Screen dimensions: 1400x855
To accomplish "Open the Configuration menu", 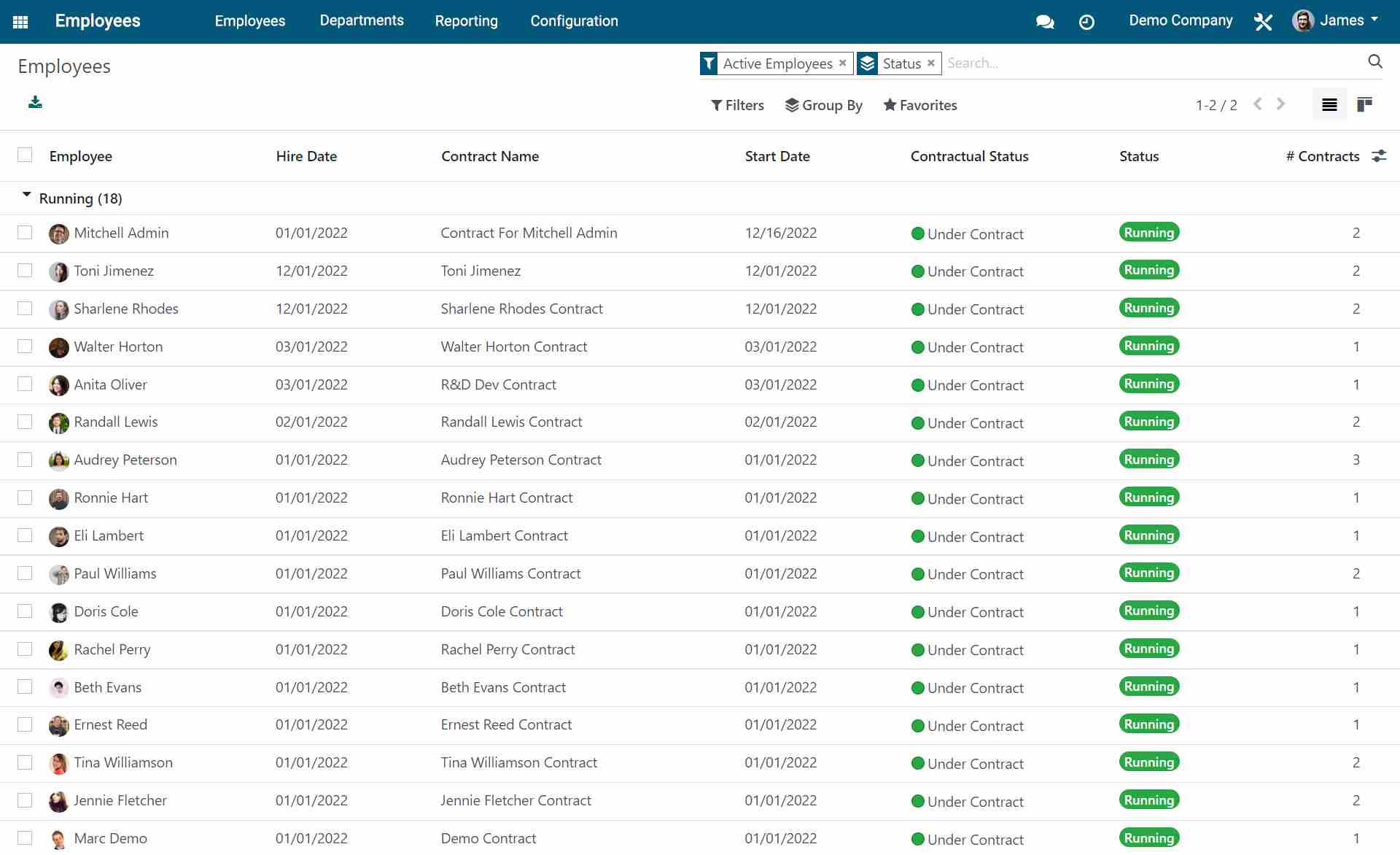I will [574, 20].
